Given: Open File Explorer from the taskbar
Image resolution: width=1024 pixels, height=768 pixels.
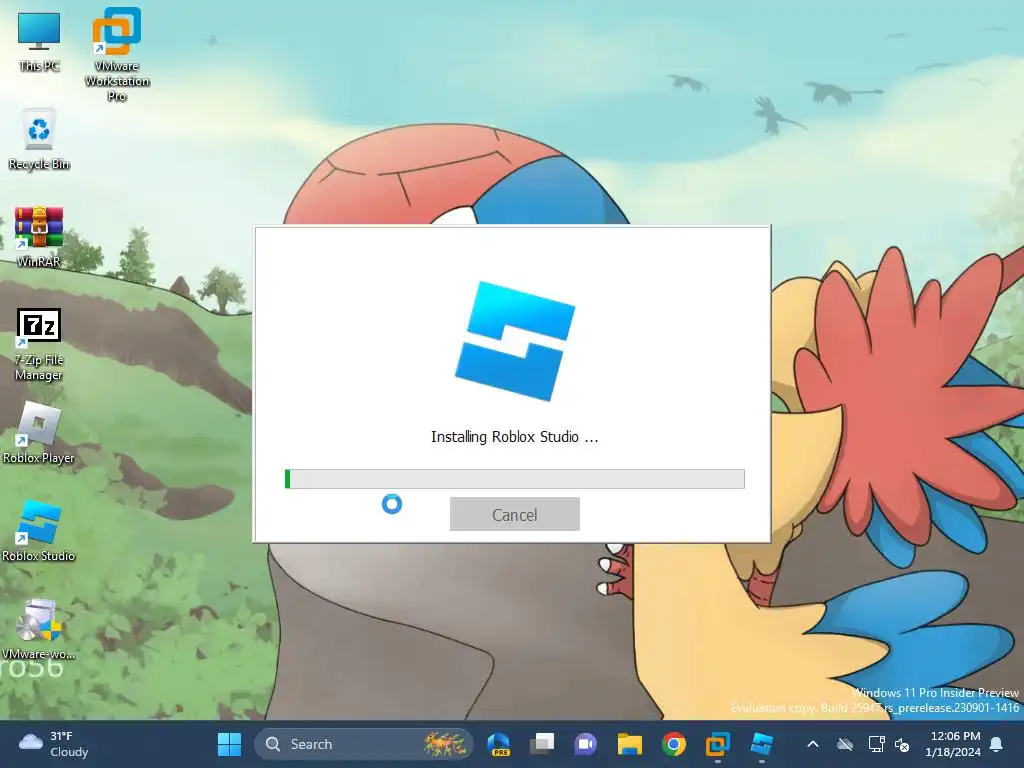Looking at the screenshot, I should [630, 744].
